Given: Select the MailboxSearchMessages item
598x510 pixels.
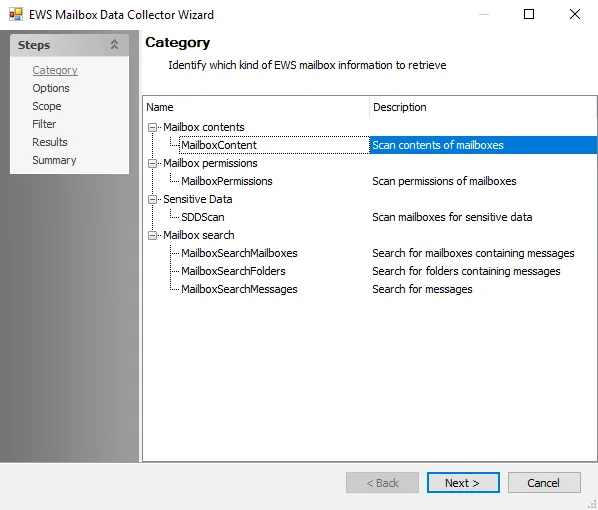Looking at the screenshot, I should [239, 289].
